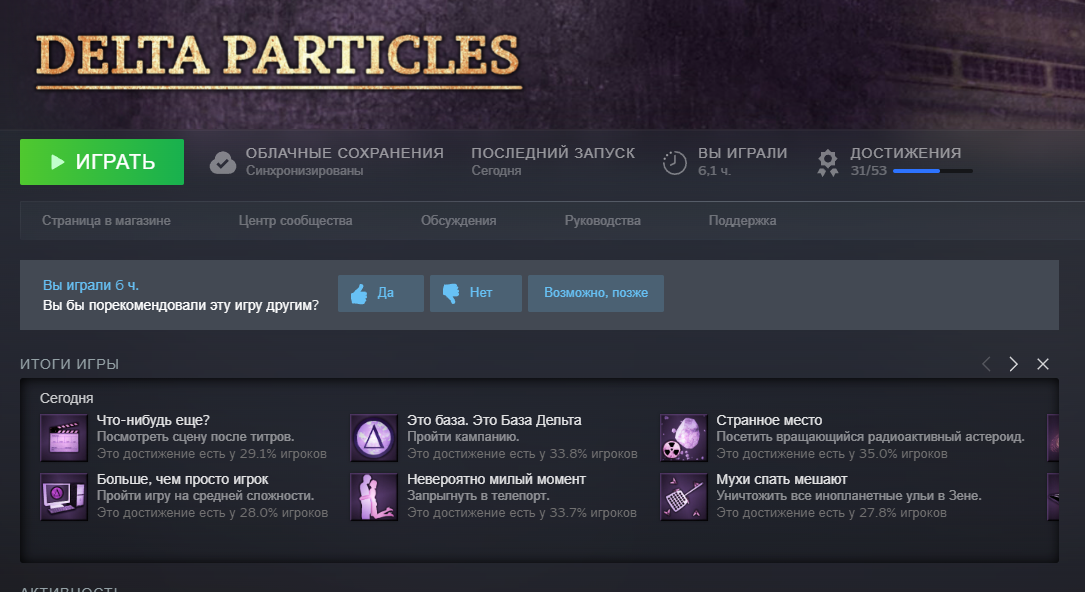Click the Странное место achievement title
This screenshot has width=1085, height=592.
(769, 420)
